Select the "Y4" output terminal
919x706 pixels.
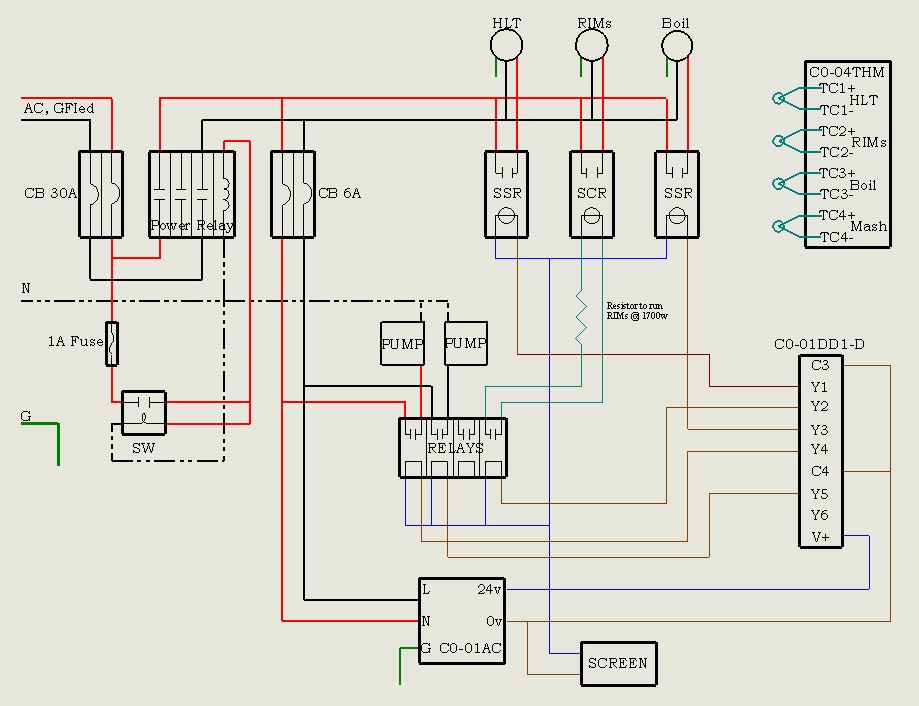coord(819,449)
